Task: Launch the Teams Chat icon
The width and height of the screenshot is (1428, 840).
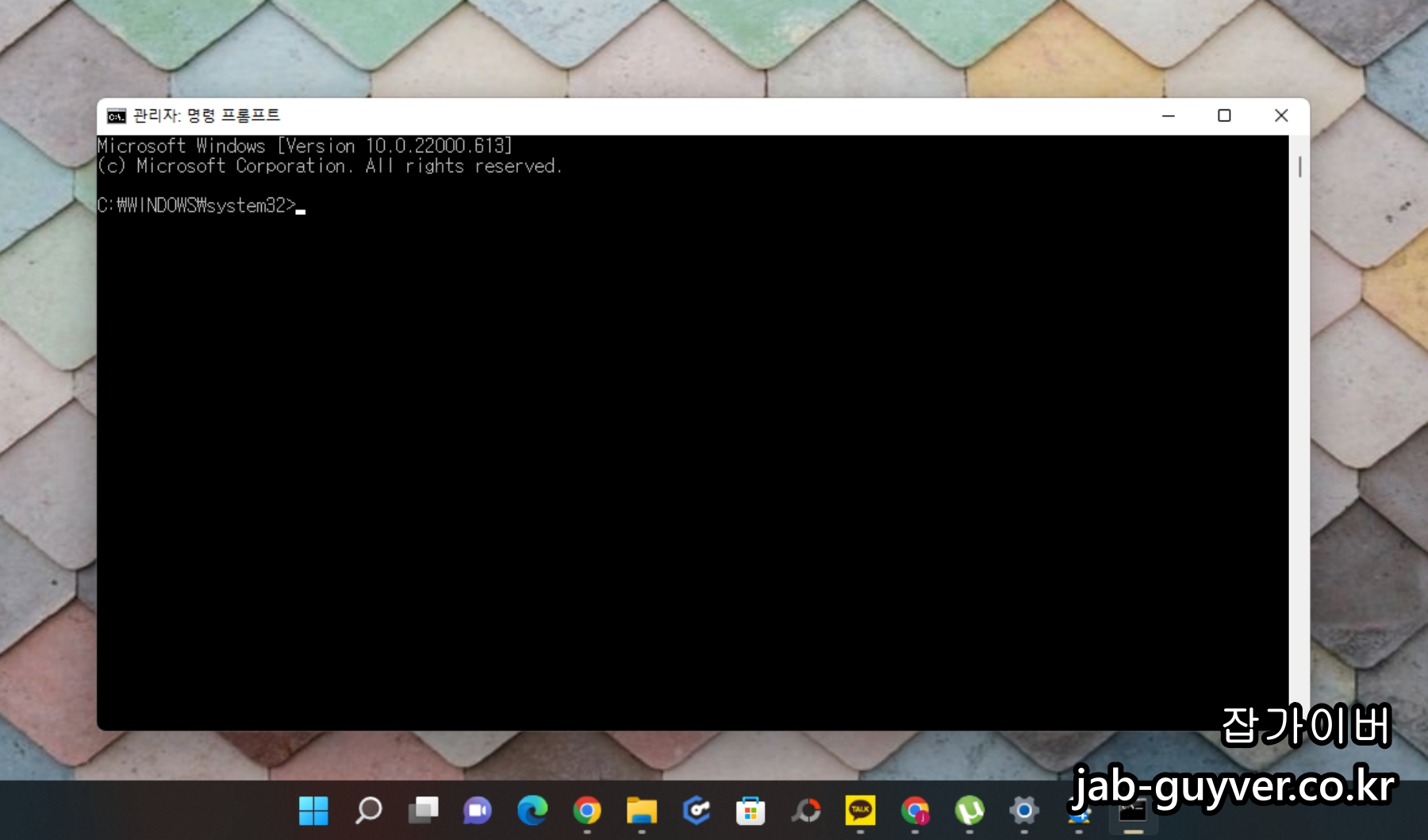Action: [x=478, y=811]
